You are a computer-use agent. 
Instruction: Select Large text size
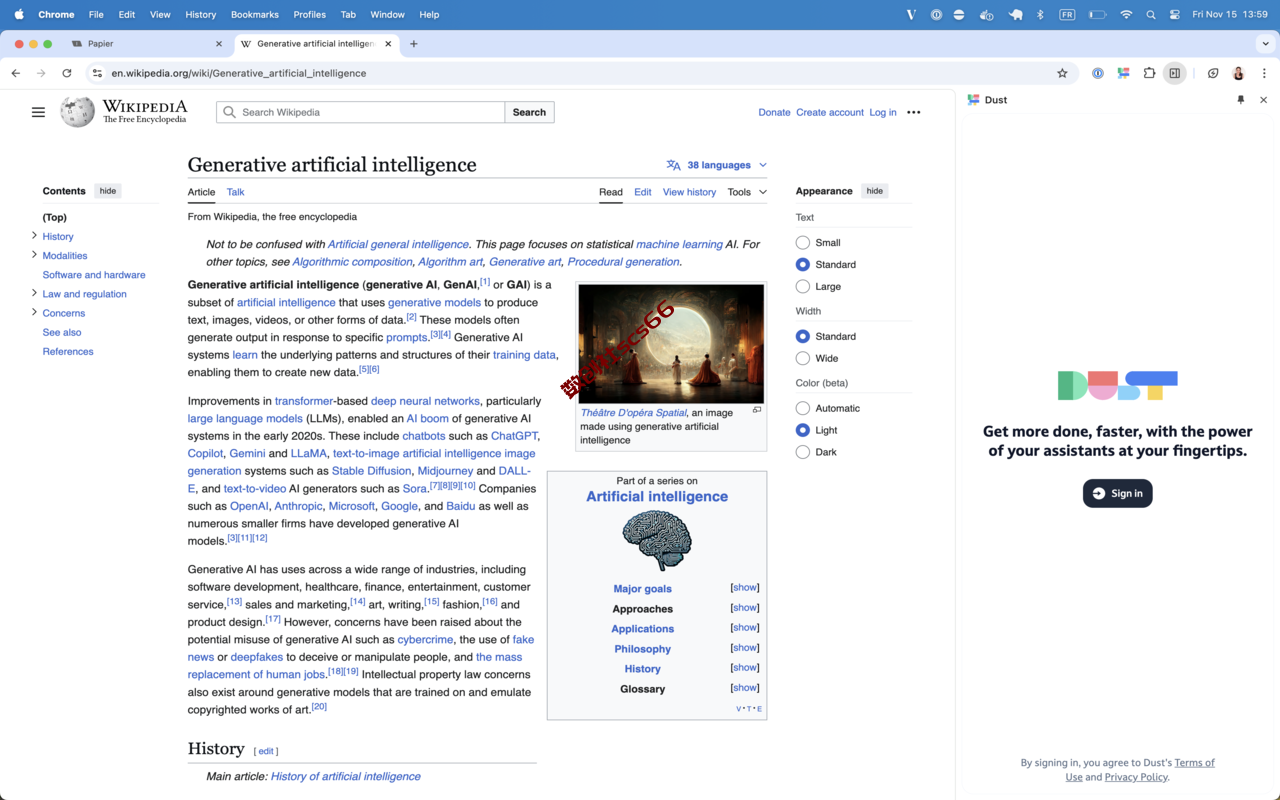(803, 287)
